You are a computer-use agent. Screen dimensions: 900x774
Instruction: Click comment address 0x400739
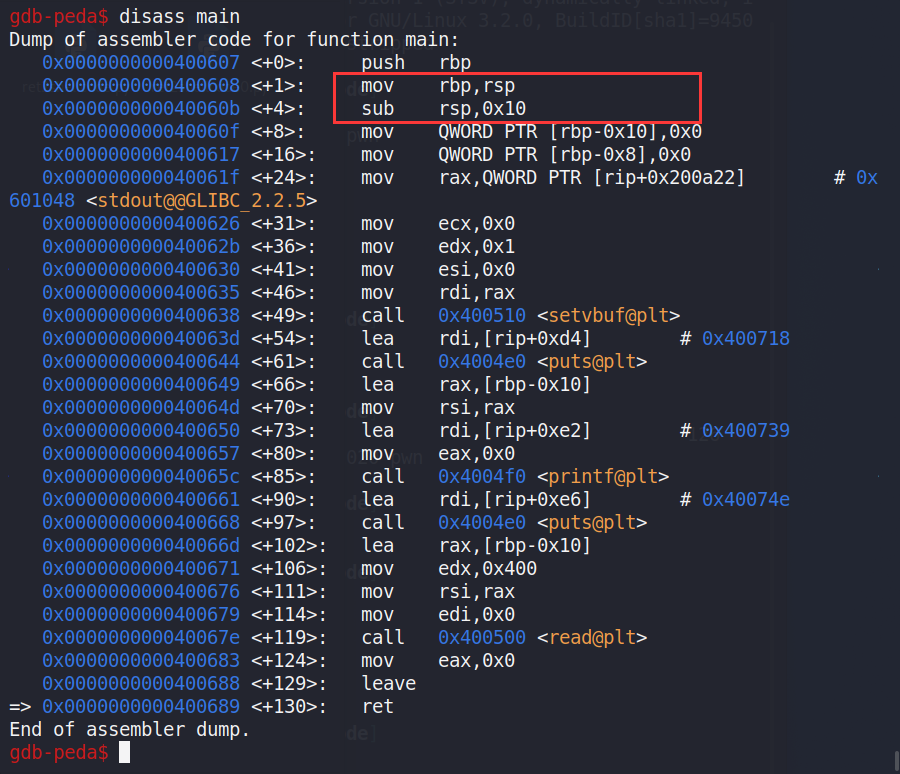click(746, 431)
